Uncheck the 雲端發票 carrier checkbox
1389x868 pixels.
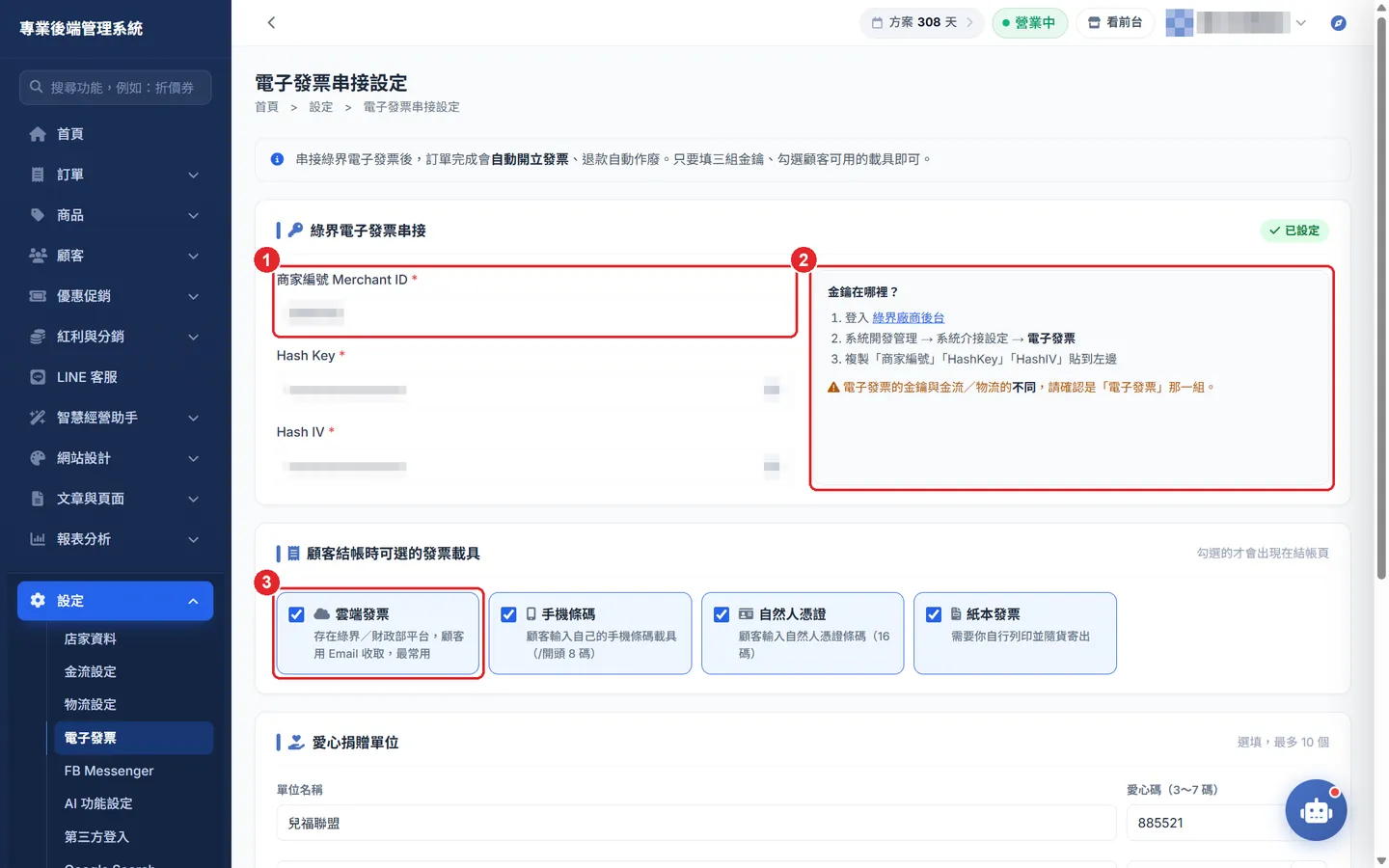pyautogui.click(x=296, y=614)
